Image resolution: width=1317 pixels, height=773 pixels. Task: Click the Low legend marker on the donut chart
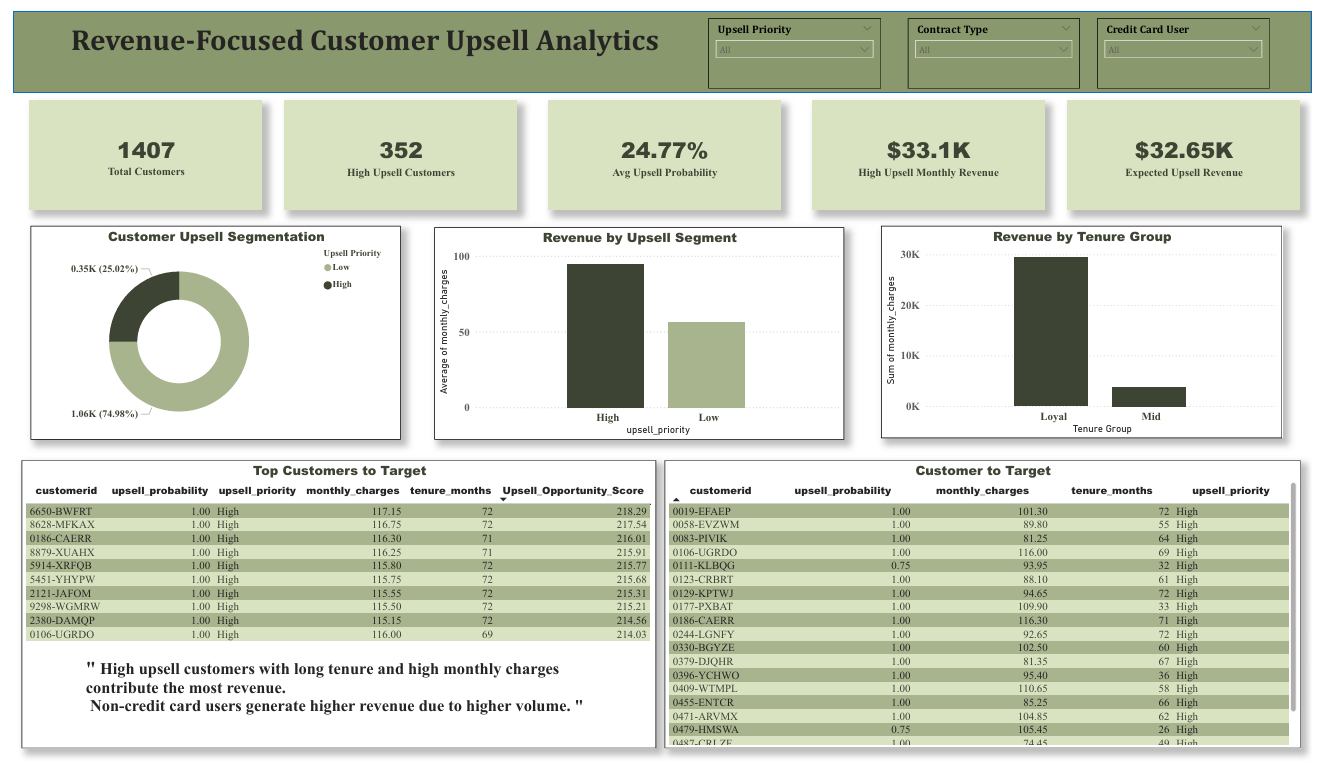[x=328, y=267]
